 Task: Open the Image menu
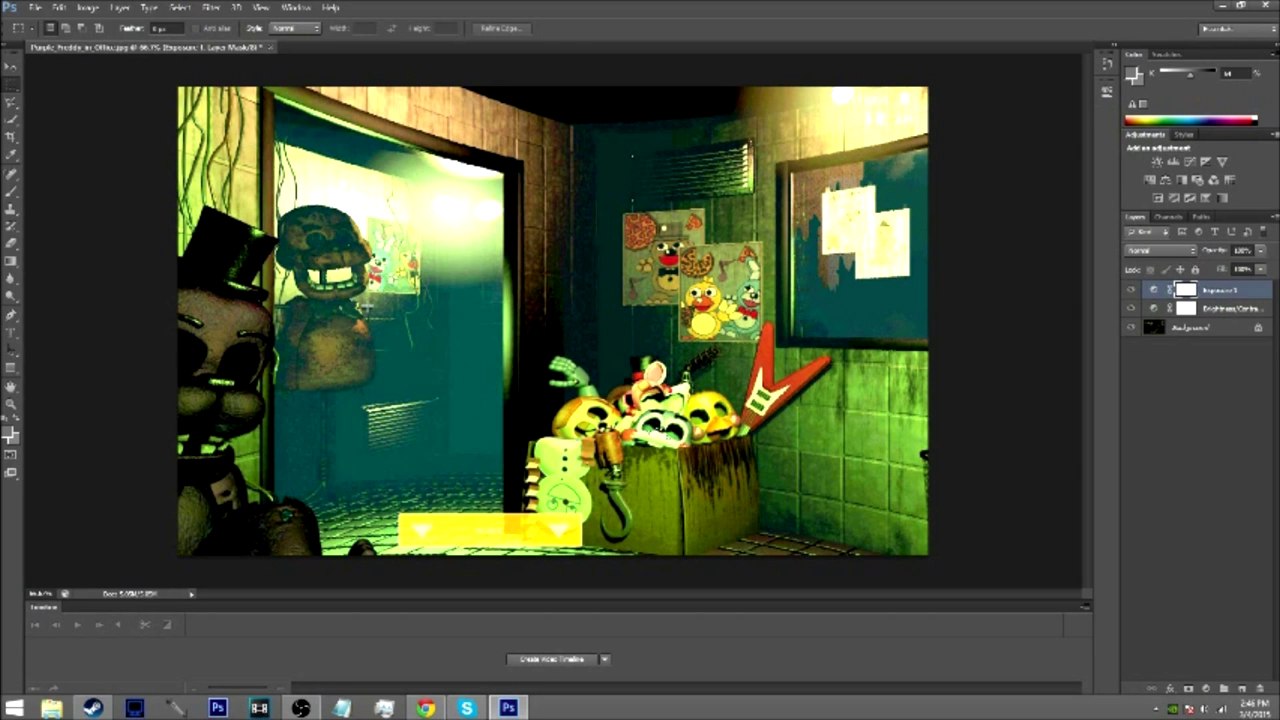(x=88, y=7)
